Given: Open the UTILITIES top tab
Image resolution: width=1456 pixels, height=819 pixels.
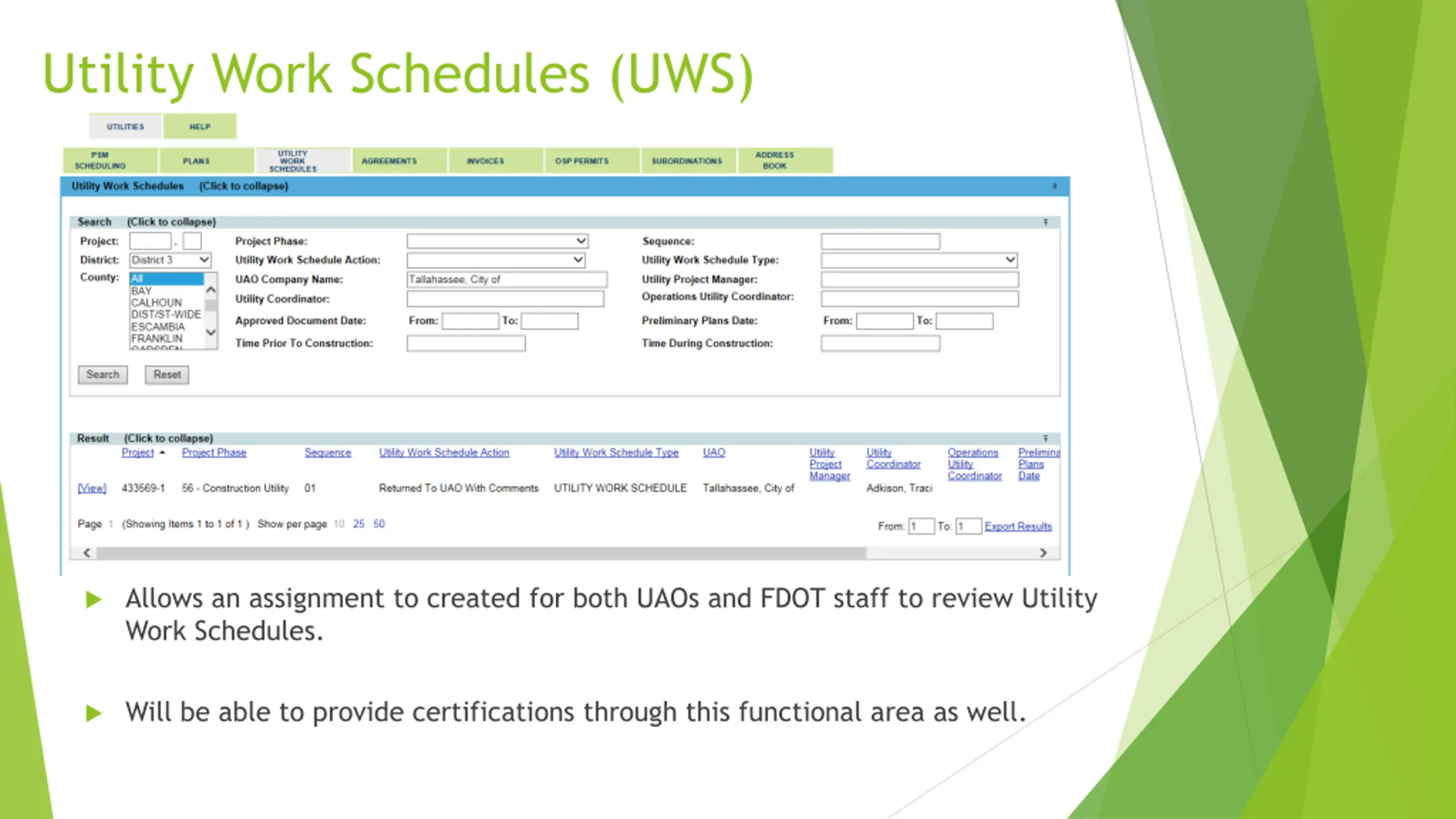Looking at the screenshot, I should (125, 126).
